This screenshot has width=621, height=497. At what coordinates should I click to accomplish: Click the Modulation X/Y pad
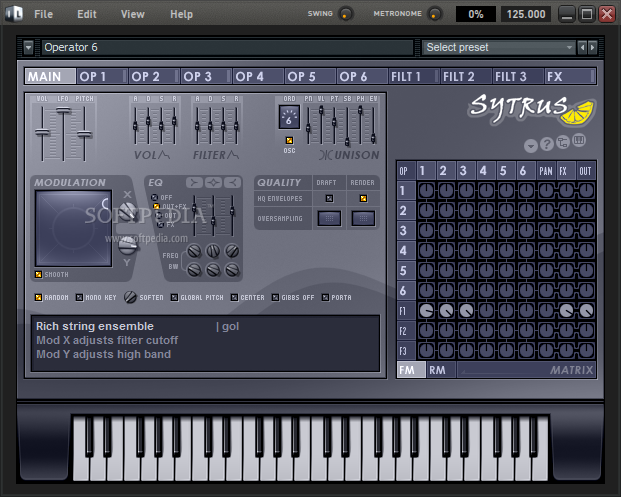click(x=73, y=229)
